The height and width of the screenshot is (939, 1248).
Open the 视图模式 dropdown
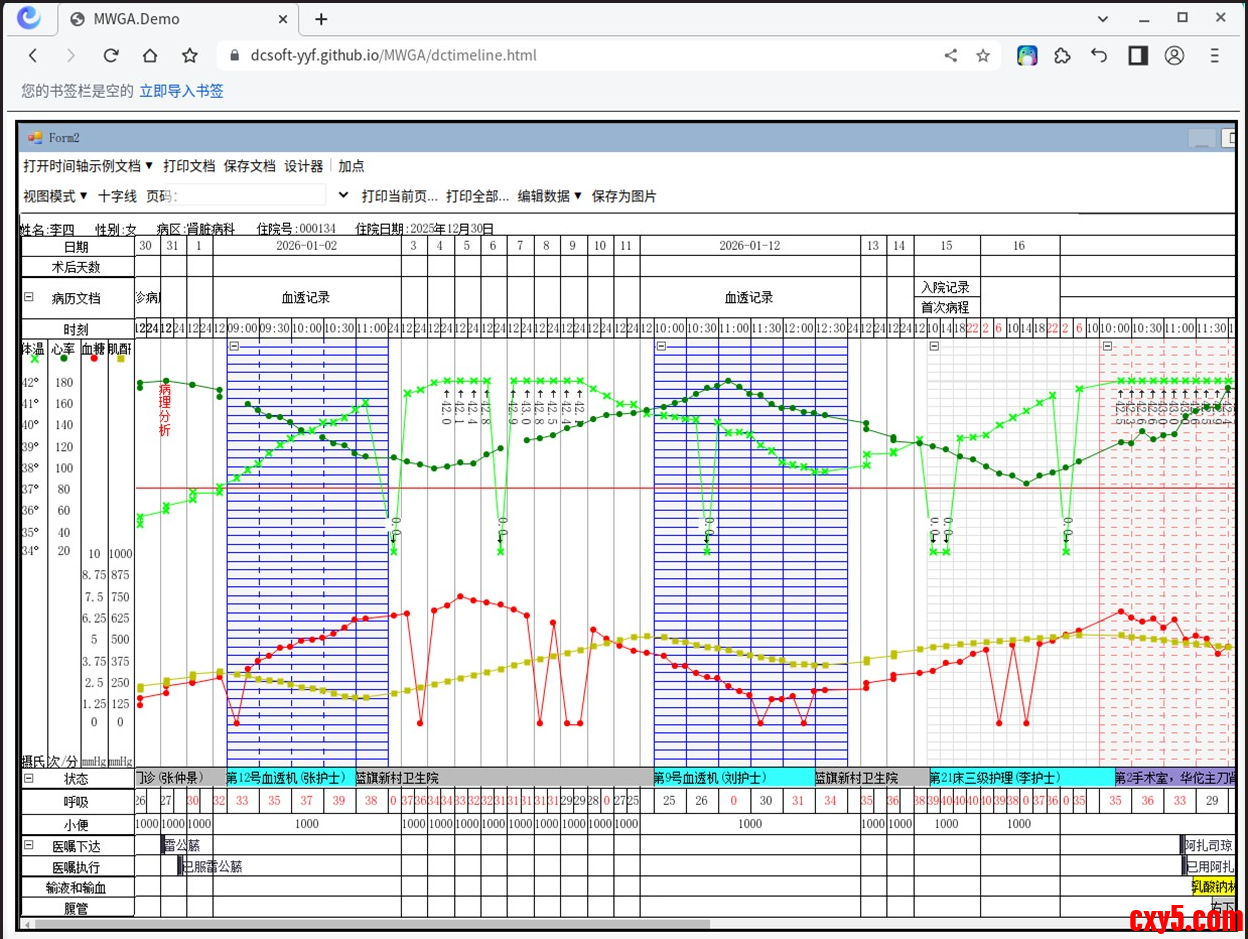coord(56,196)
